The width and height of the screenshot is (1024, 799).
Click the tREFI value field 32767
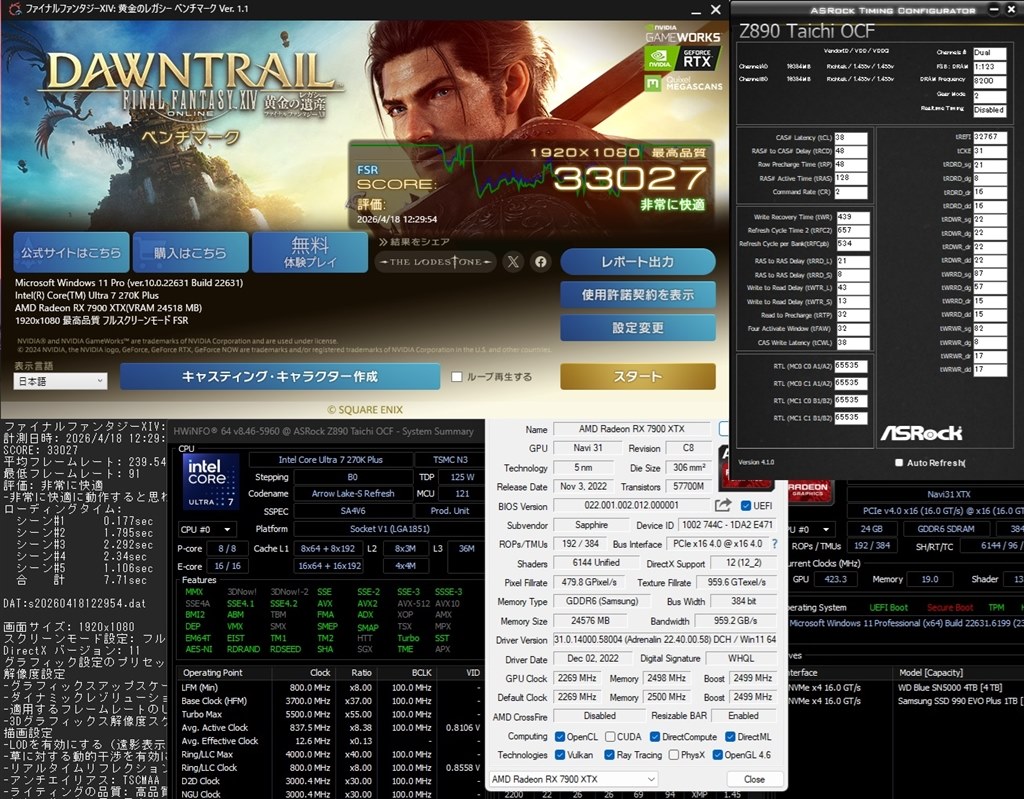coord(989,137)
